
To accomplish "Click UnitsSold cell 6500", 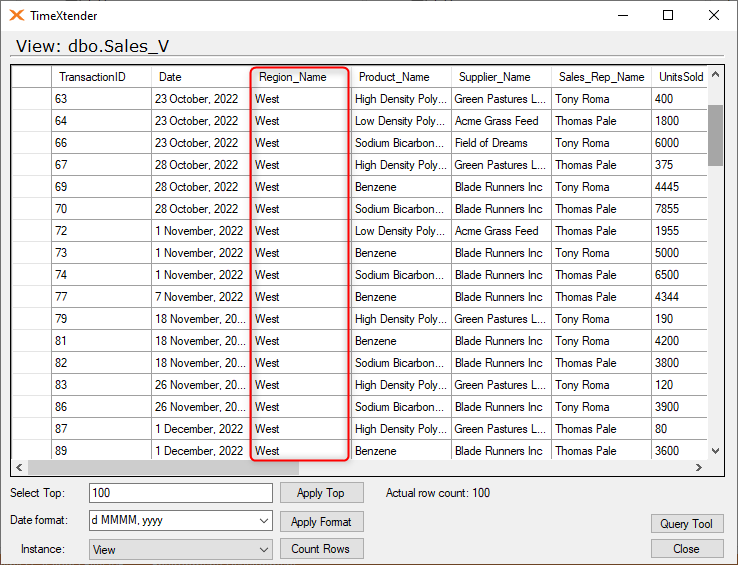I will pyautogui.click(x=679, y=275).
